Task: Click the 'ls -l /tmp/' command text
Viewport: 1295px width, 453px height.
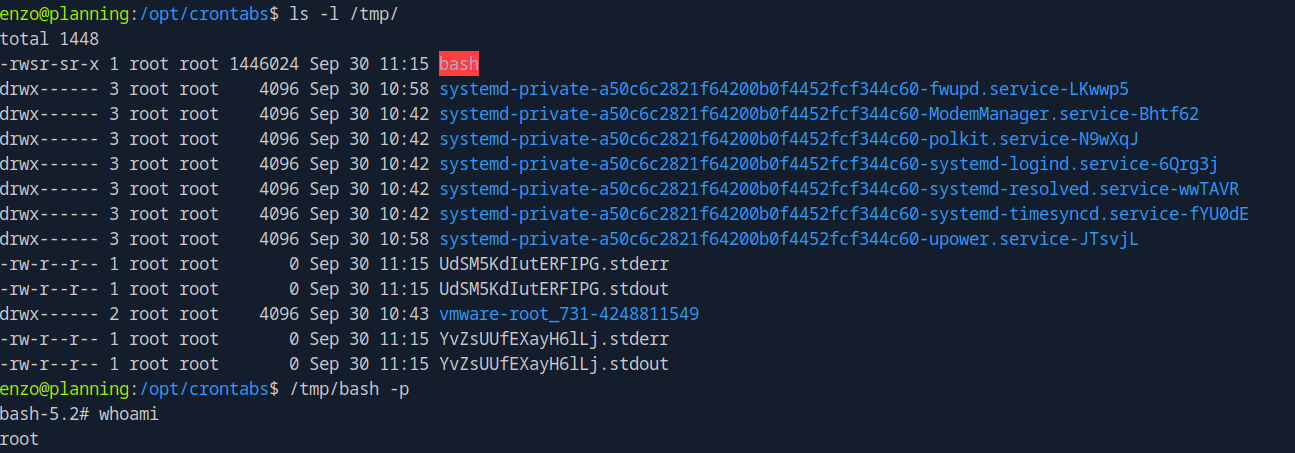Action: (344, 14)
